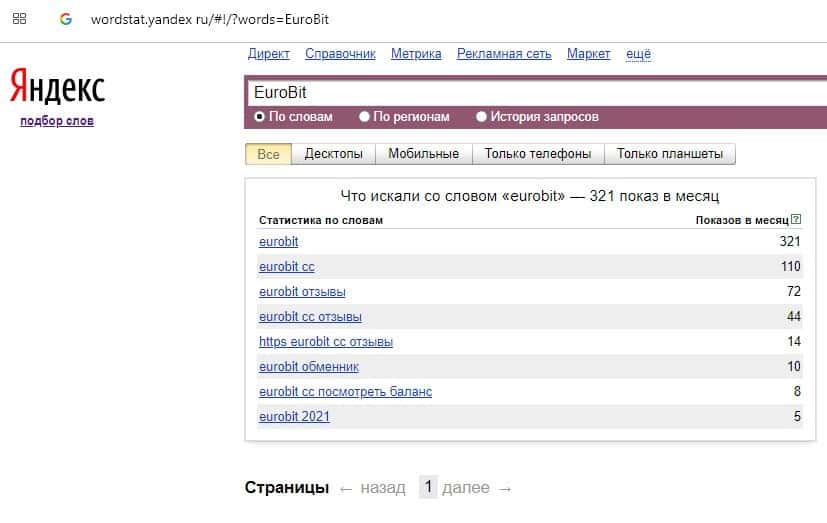
Task: Select the 'По регионам' radio option
Action: click(364, 117)
